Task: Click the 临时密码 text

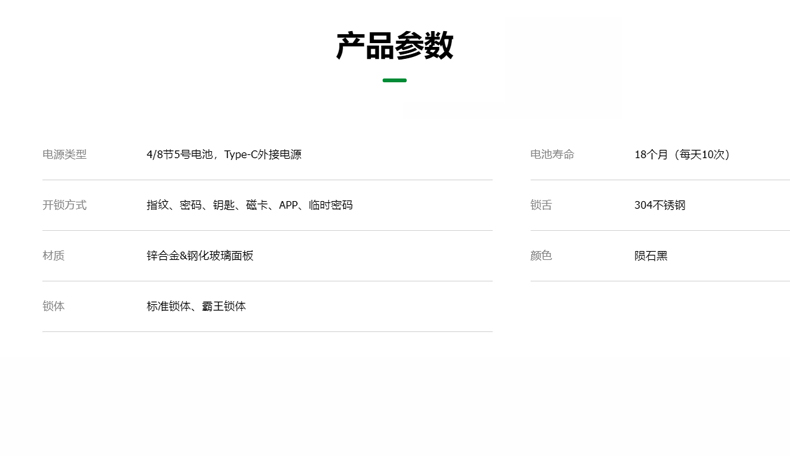Action: tap(331, 205)
